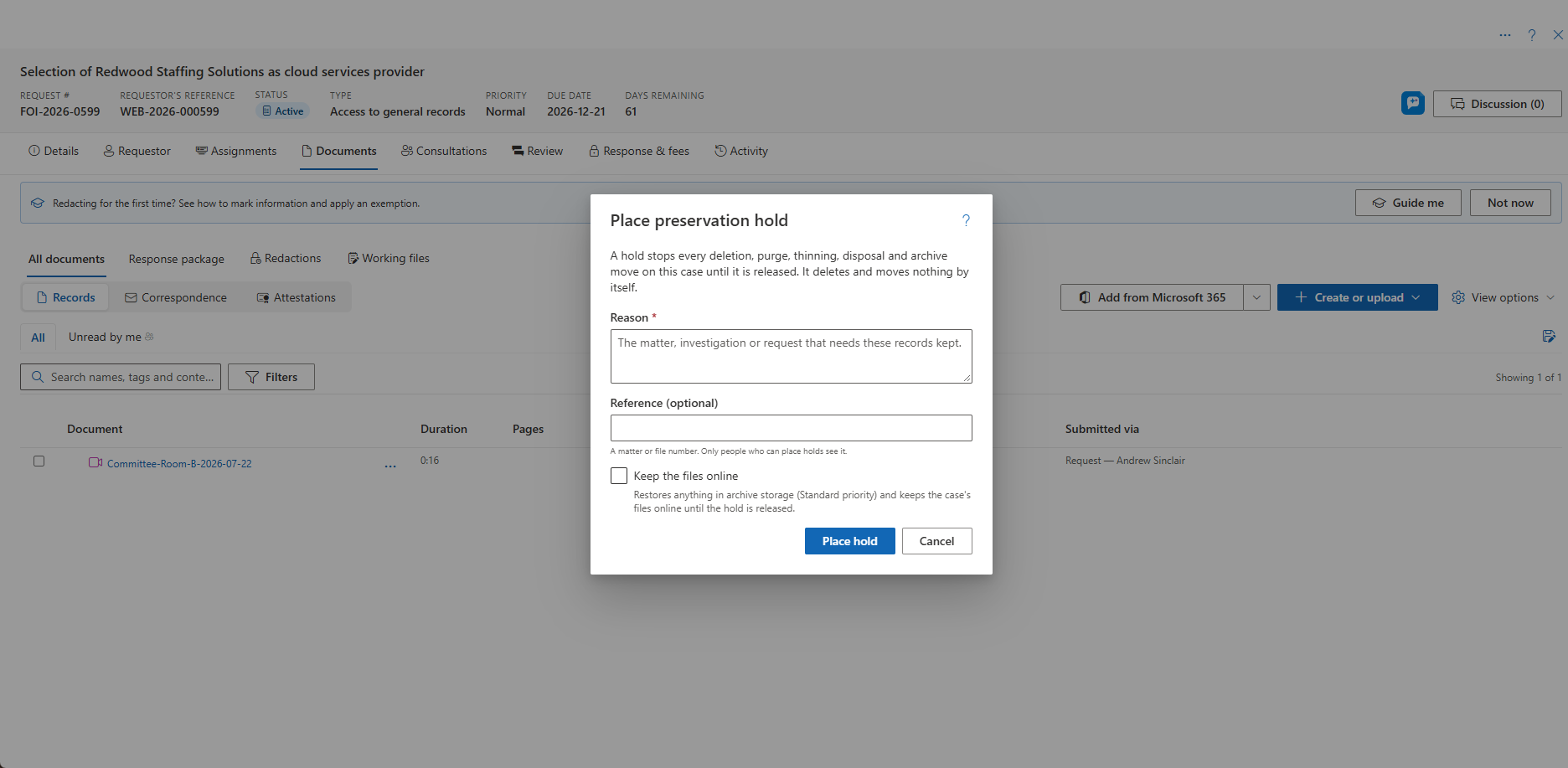Open the Consultations tab
The width and height of the screenshot is (1568, 768).
(x=444, y=151)
